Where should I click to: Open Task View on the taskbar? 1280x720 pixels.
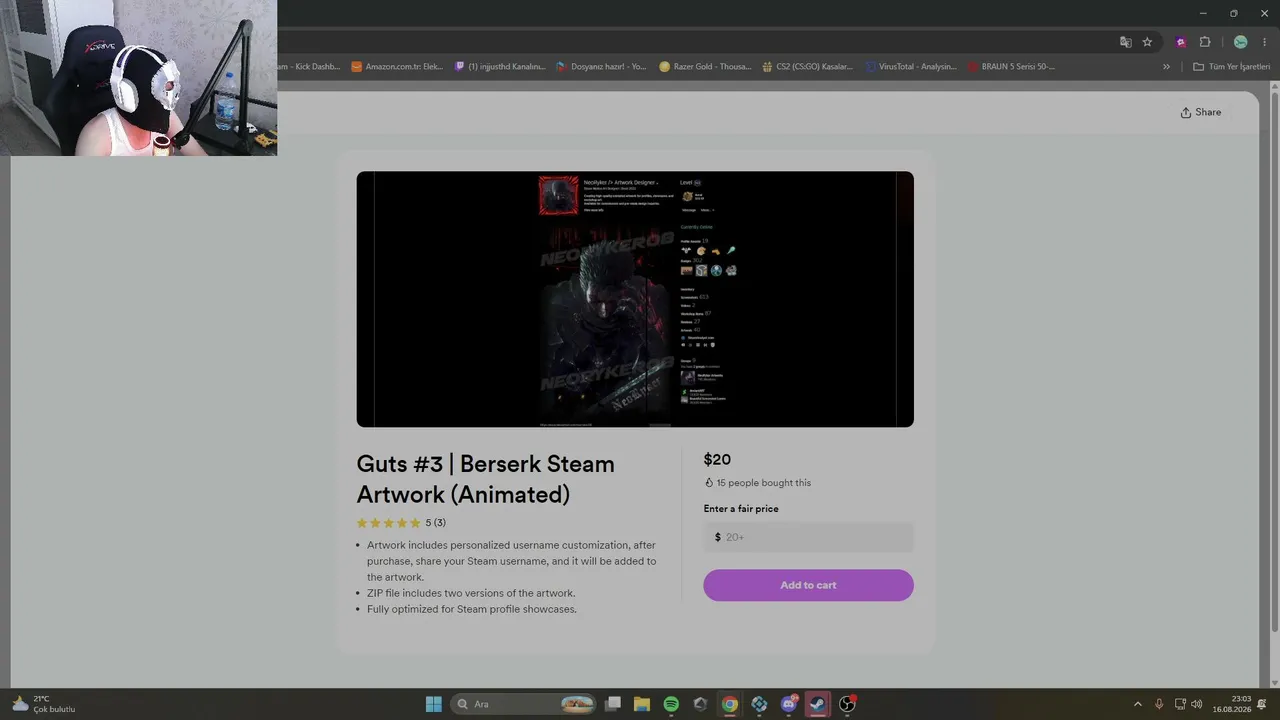click(613, 704)
